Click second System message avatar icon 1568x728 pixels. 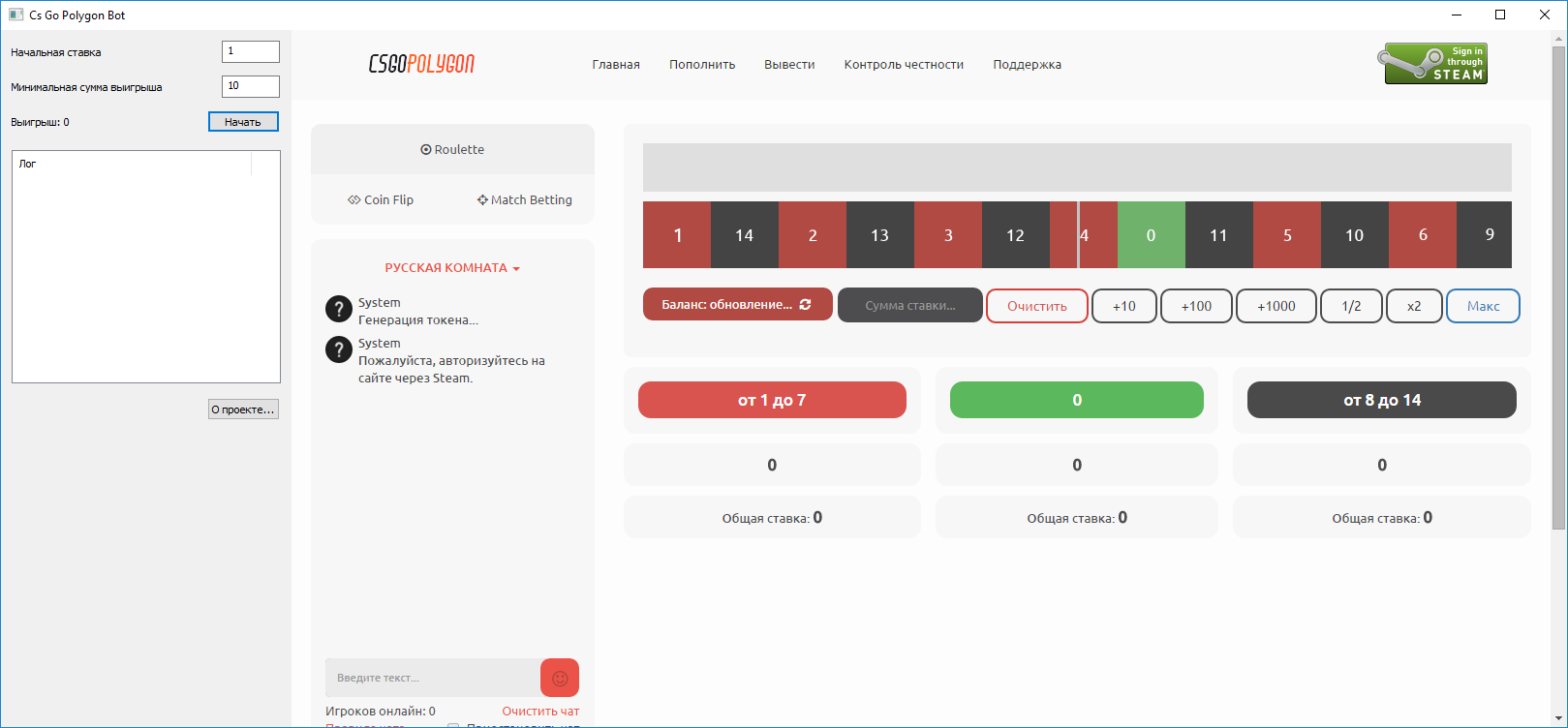point(338,349)
